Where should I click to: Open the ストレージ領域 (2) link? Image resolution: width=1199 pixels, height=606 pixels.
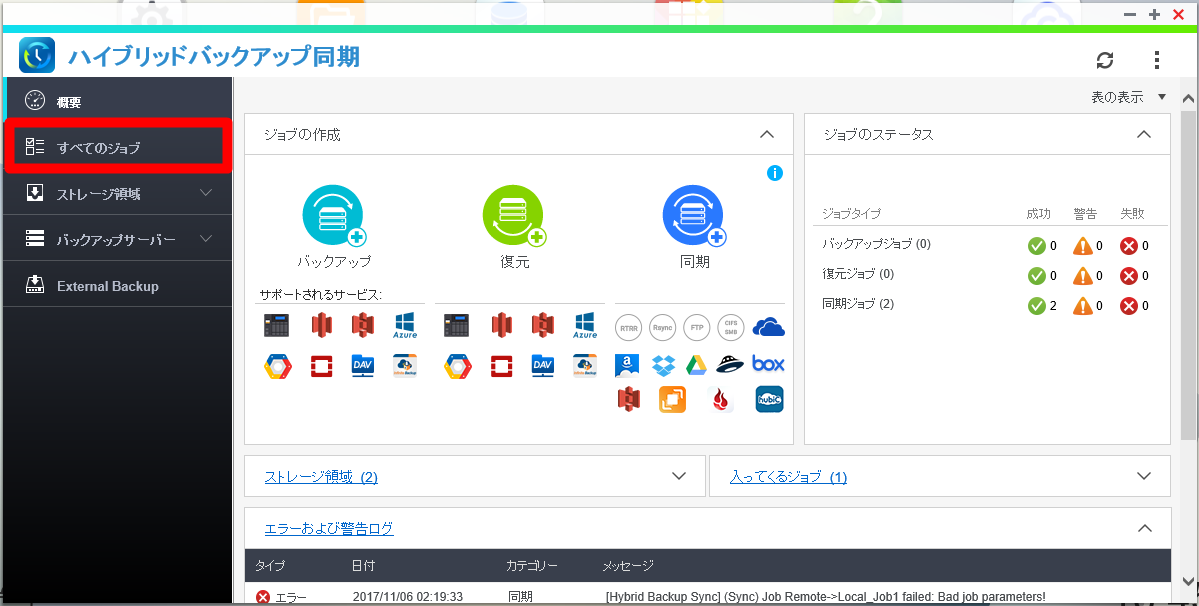[x=321, y=477]
